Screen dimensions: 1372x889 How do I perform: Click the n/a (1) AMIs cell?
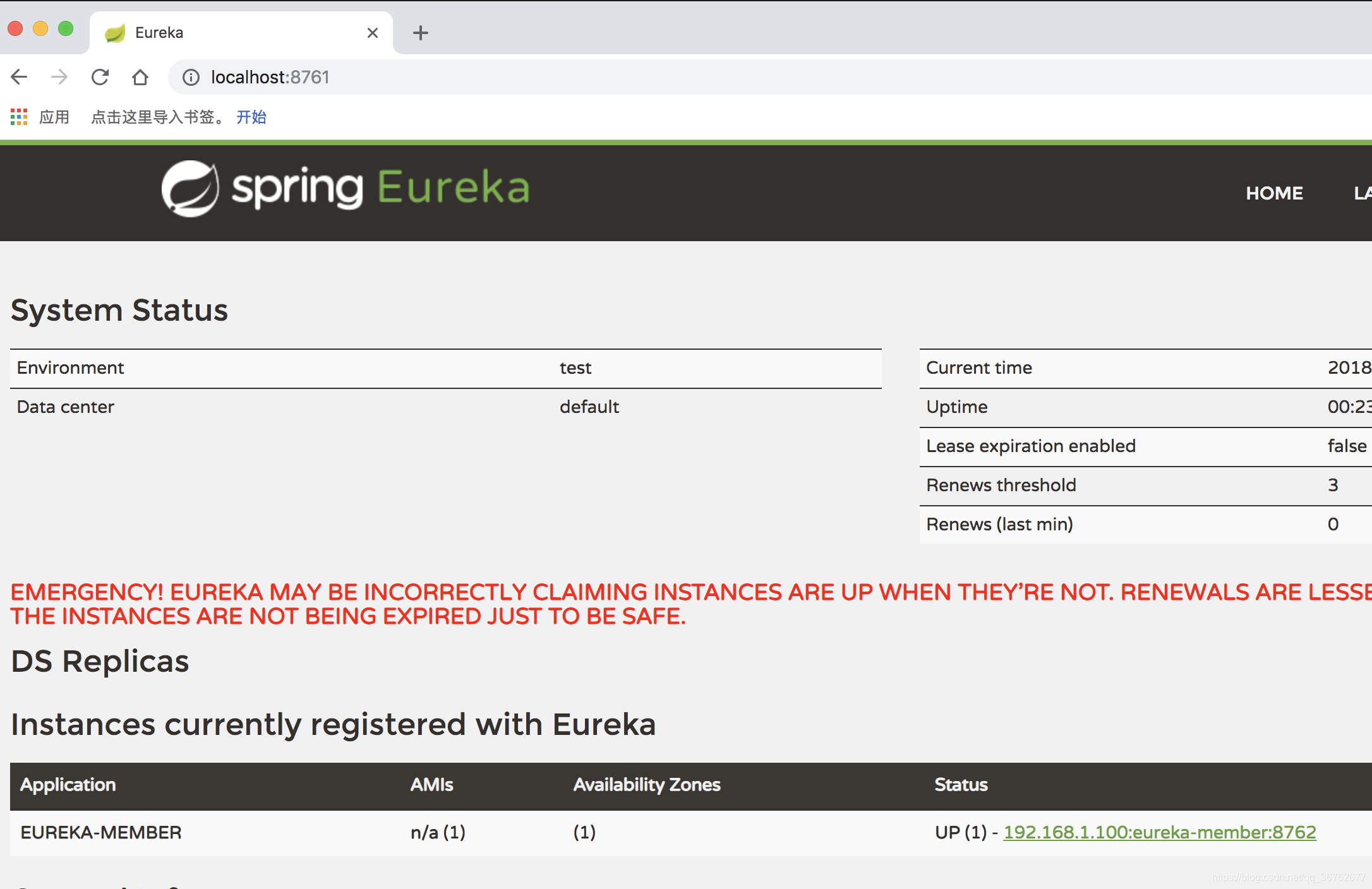pos(438,832)
